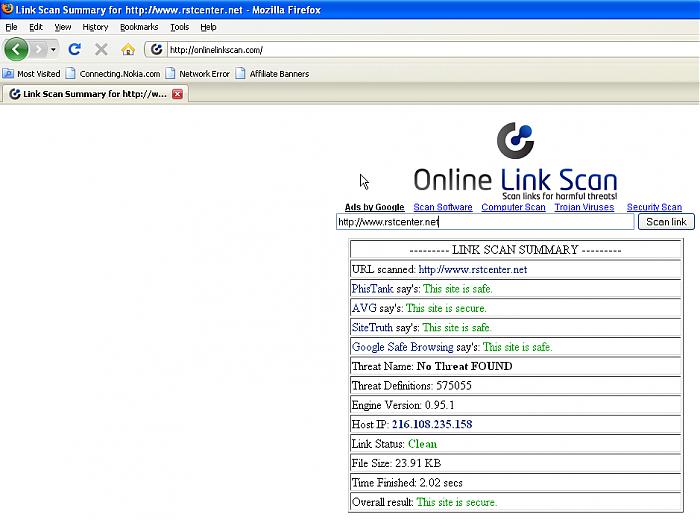Image resolution: width=700 pixels, height=523 pixels.
Task: Click the URL field containing rstcenter.net
Action: tap(485, 222)
